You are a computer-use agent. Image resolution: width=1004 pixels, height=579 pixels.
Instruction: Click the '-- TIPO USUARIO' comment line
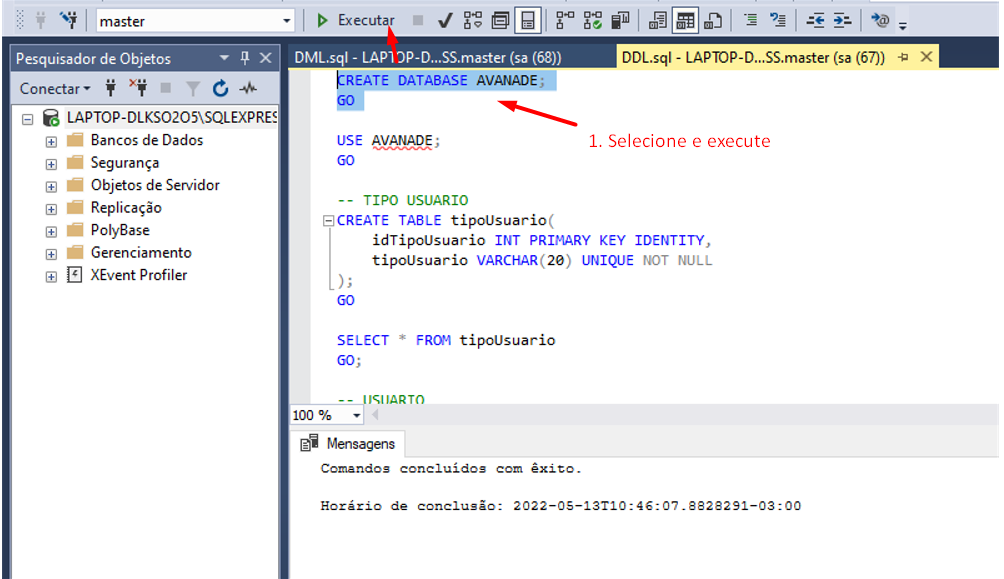403,200
